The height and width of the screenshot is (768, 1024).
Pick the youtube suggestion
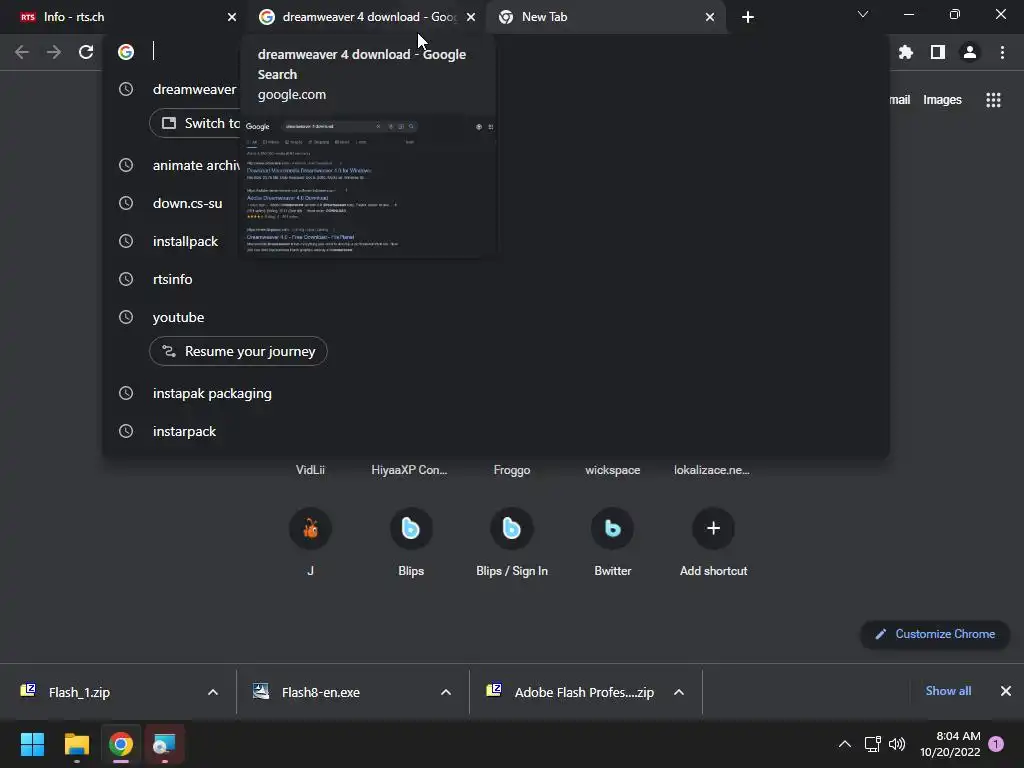496,317
